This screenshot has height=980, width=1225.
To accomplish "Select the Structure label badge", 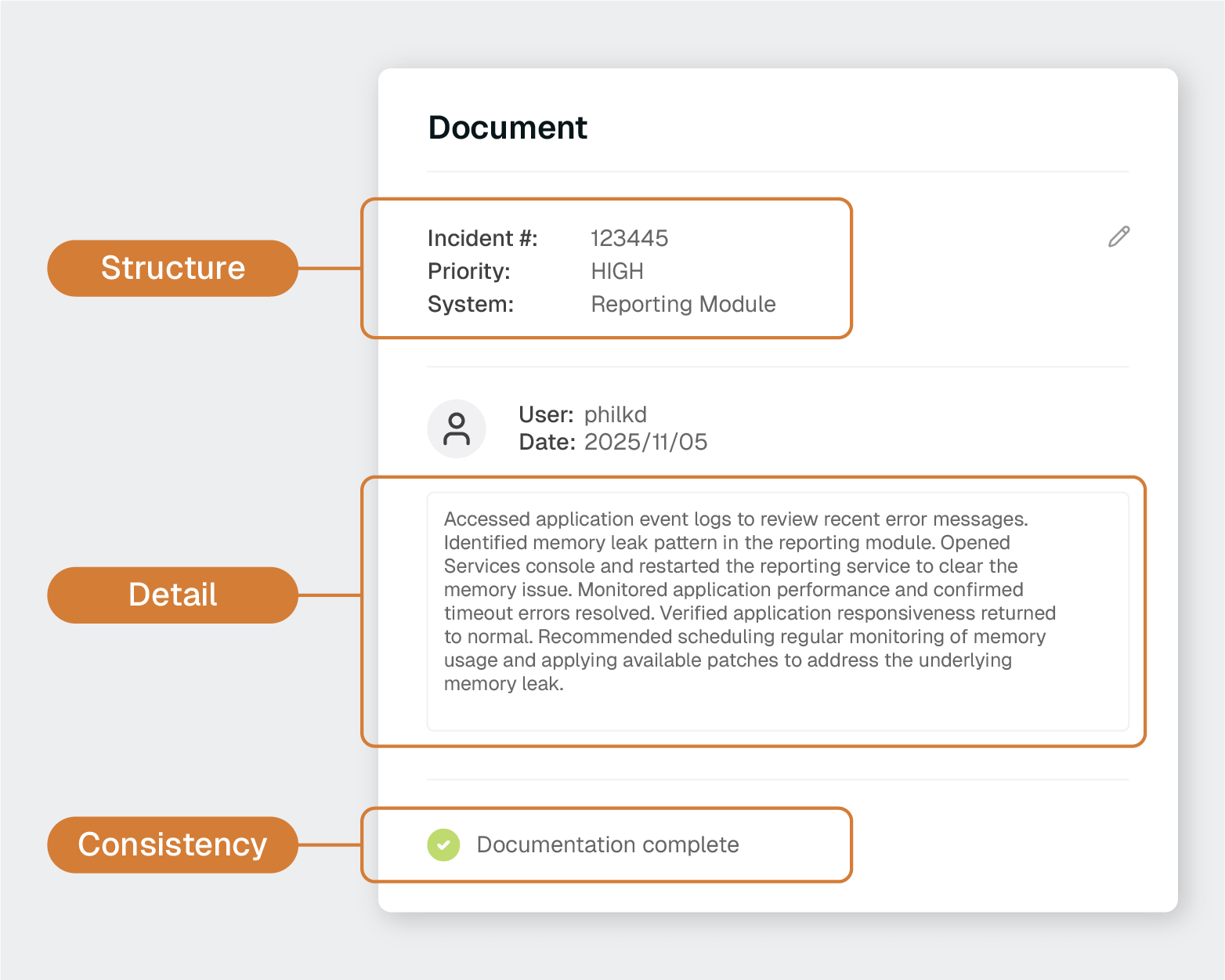I will (x=172, y=268).
